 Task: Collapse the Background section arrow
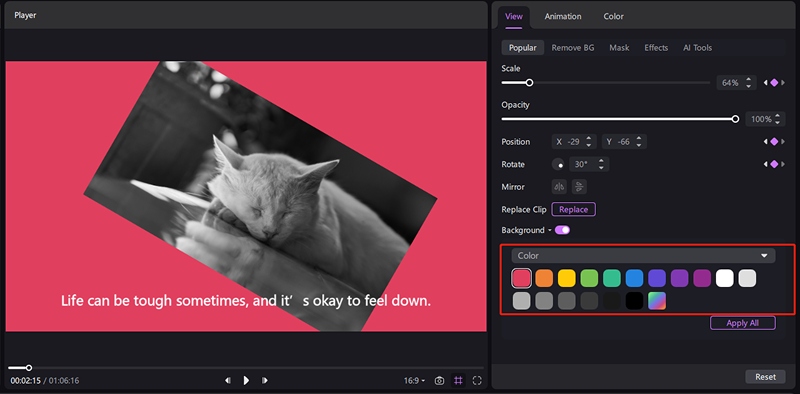pos(549,231)
